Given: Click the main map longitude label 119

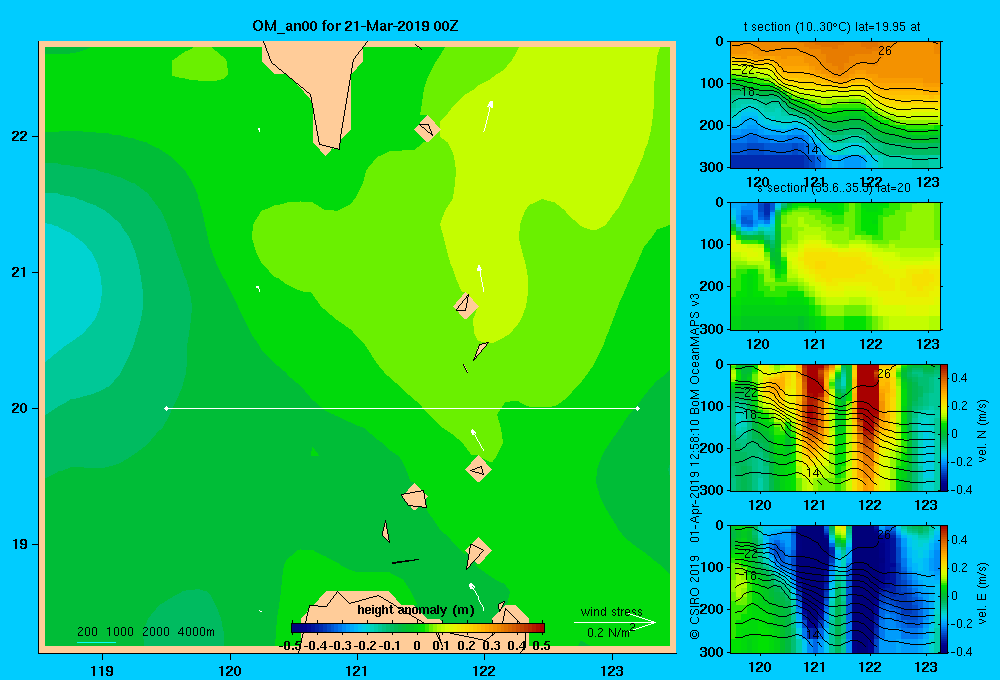Looking at the screenshot, I should click(102, 670).
